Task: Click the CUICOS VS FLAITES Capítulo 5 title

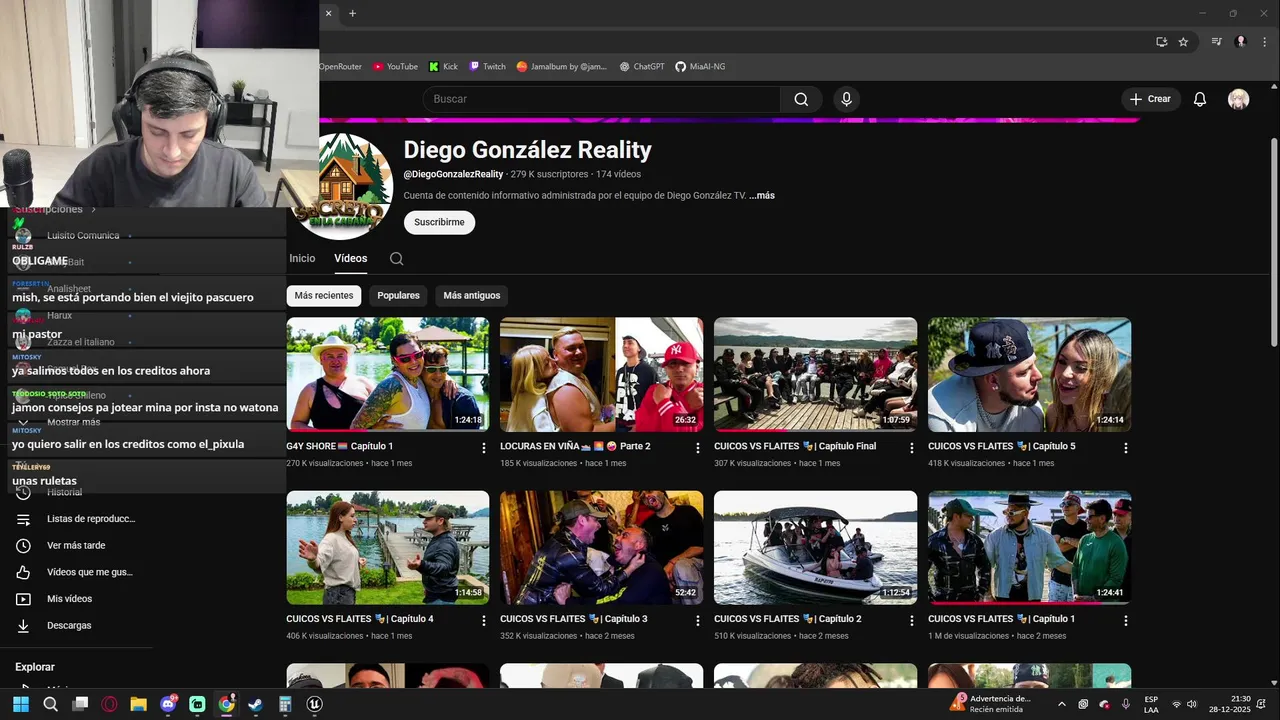Action: (x=1002, y=446)
